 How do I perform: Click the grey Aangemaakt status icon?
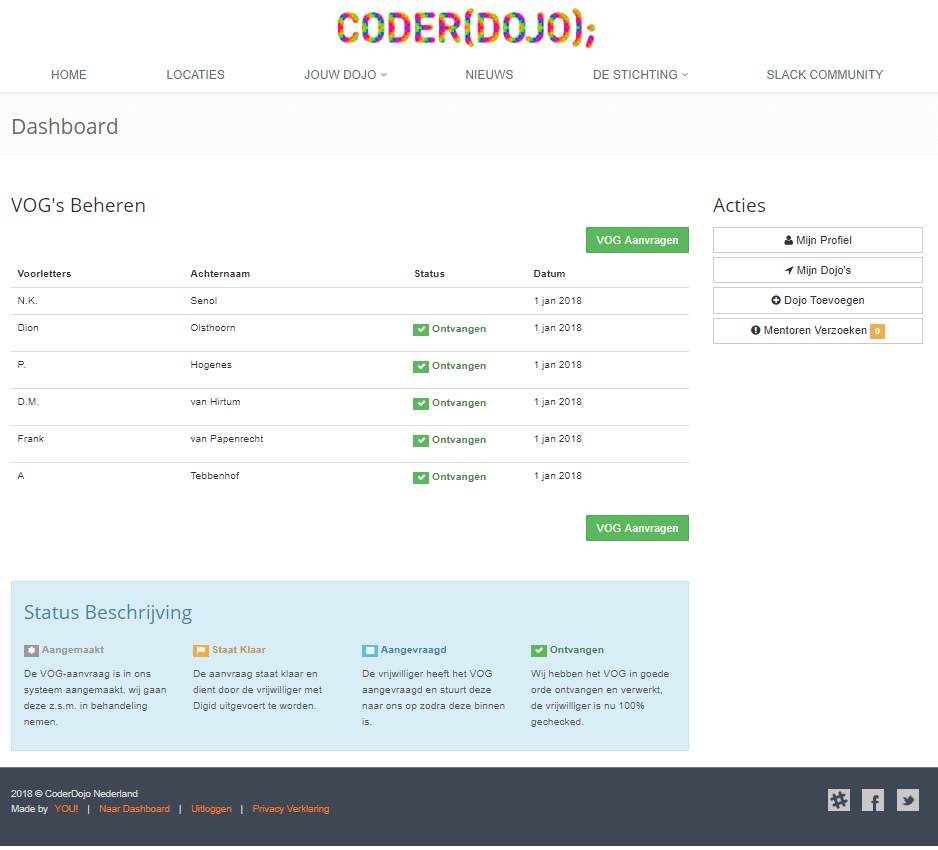[x=31, y=651]
